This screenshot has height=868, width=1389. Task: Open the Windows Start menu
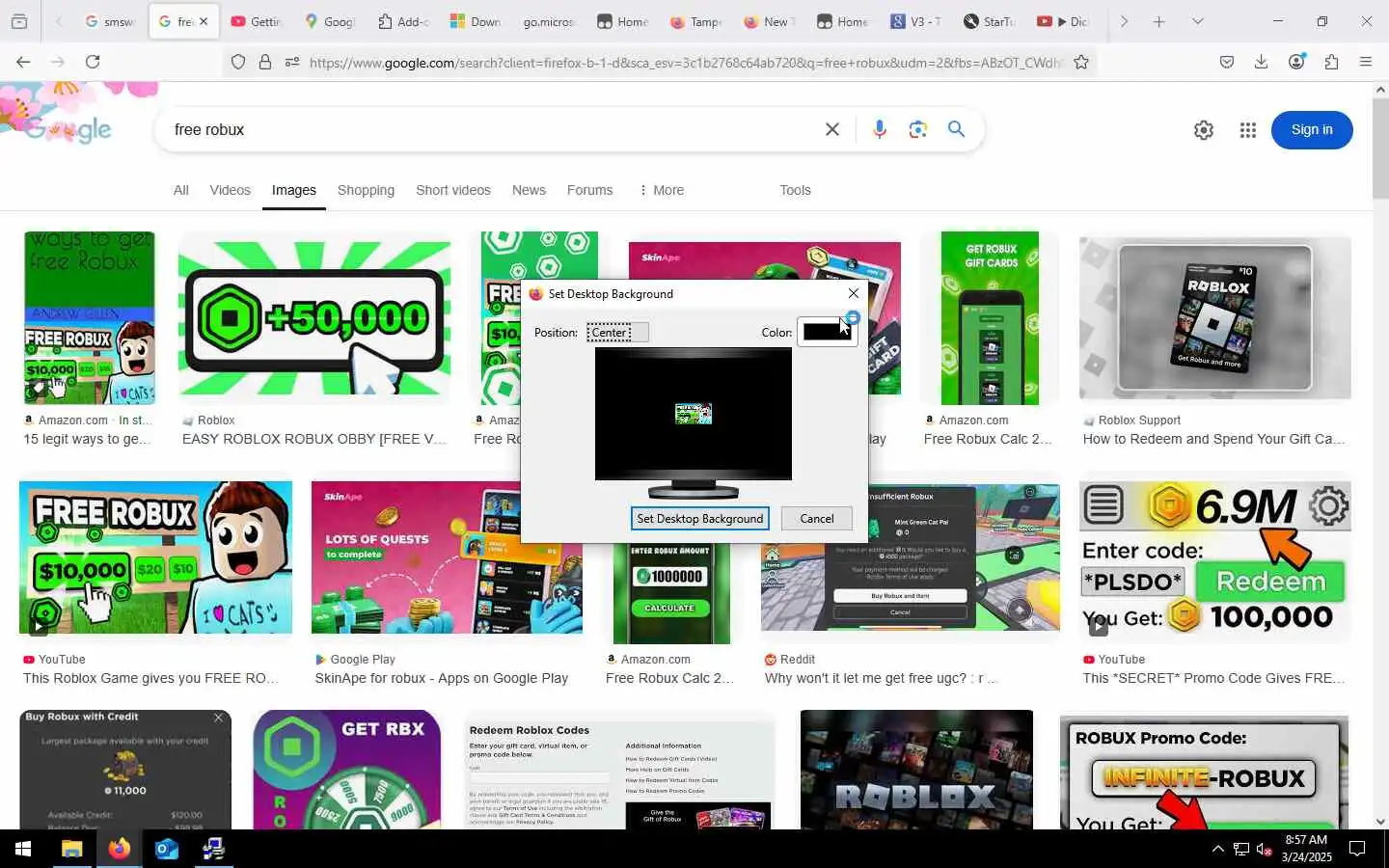(x=23, y=849)
